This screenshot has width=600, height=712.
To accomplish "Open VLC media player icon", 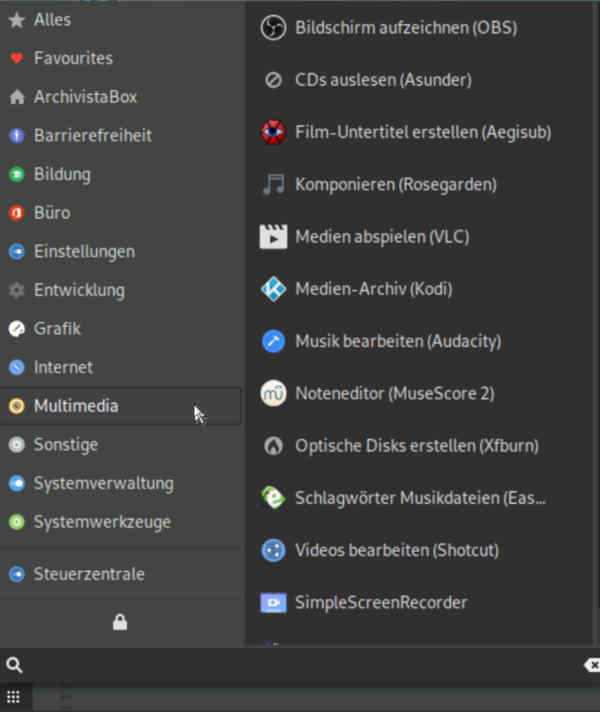I will tap(273, 237).
